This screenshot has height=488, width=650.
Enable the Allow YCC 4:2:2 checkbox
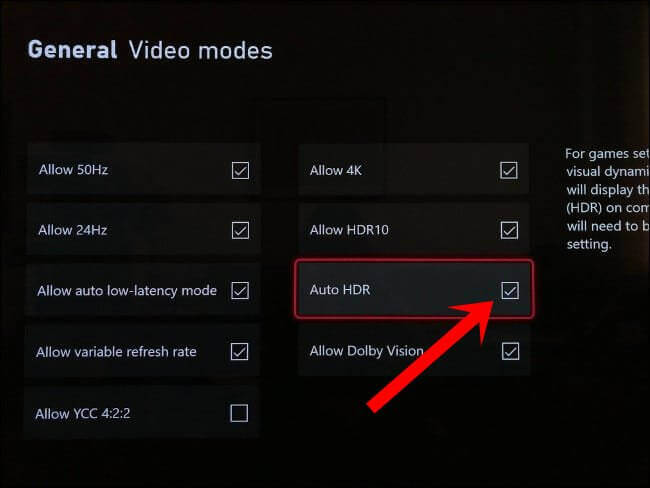point(239,413)
